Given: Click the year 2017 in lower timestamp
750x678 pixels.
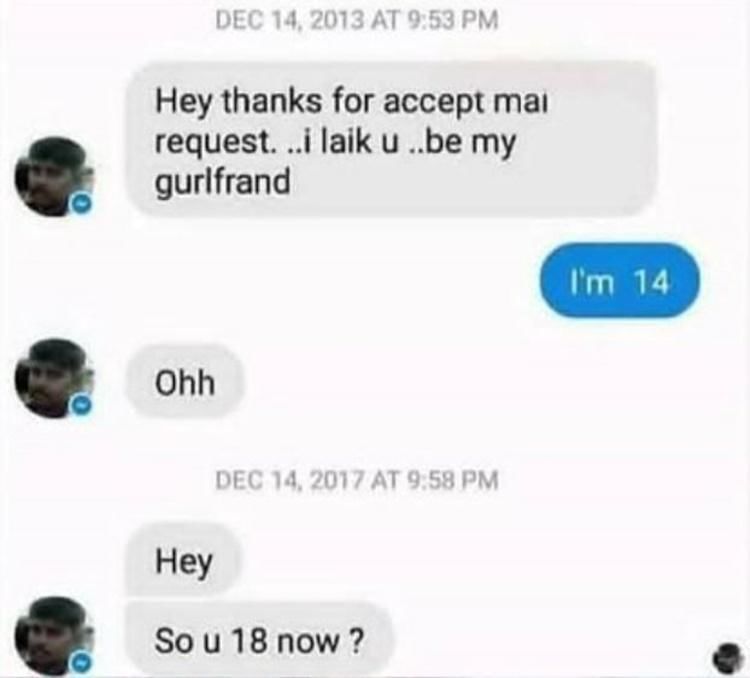Looking at the screenshot, I should coord(336,480).
